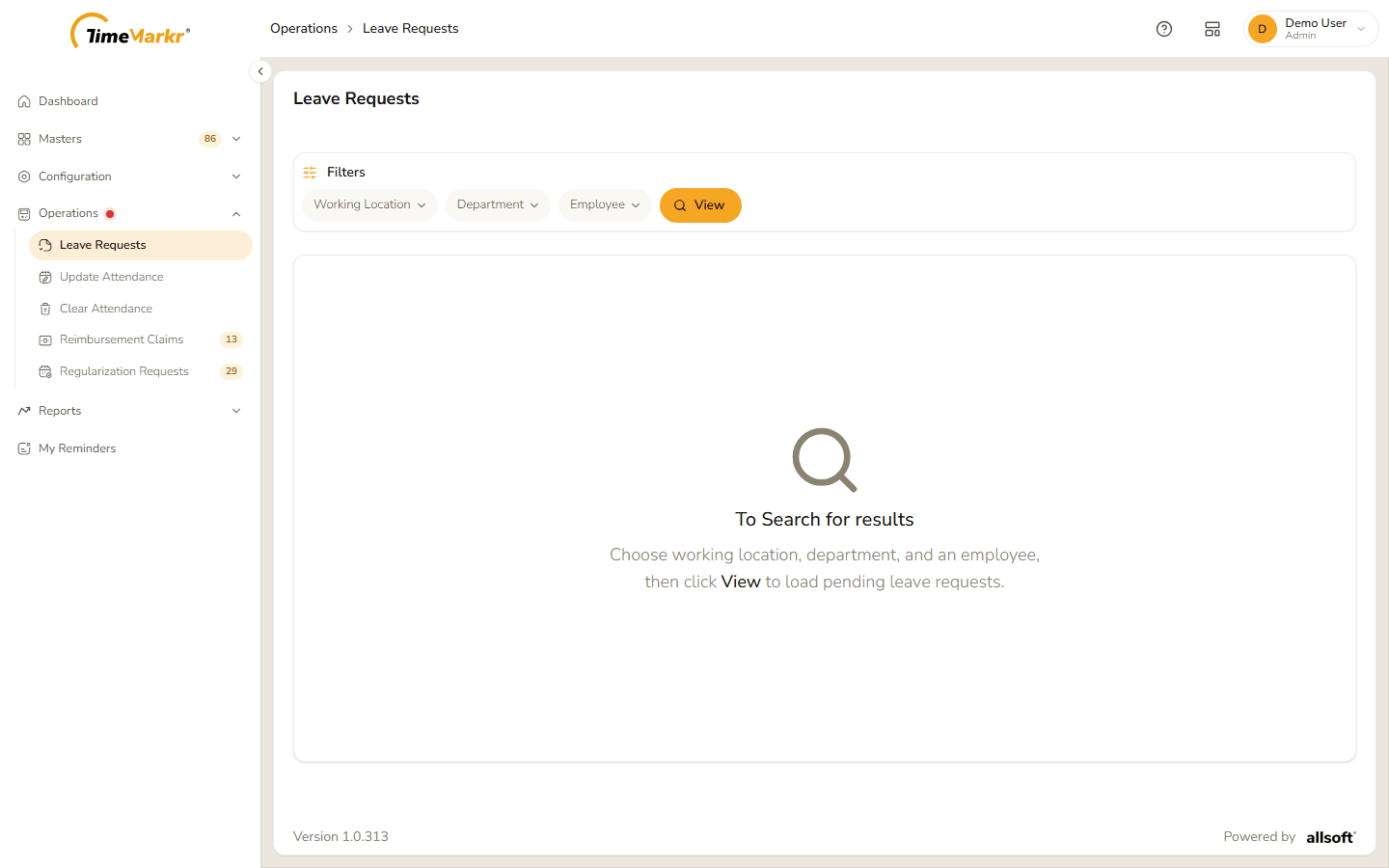Open the Department filter dropdown
Image resolution: width=1389 pixels, height=868 pixels.
coord(498,204)
